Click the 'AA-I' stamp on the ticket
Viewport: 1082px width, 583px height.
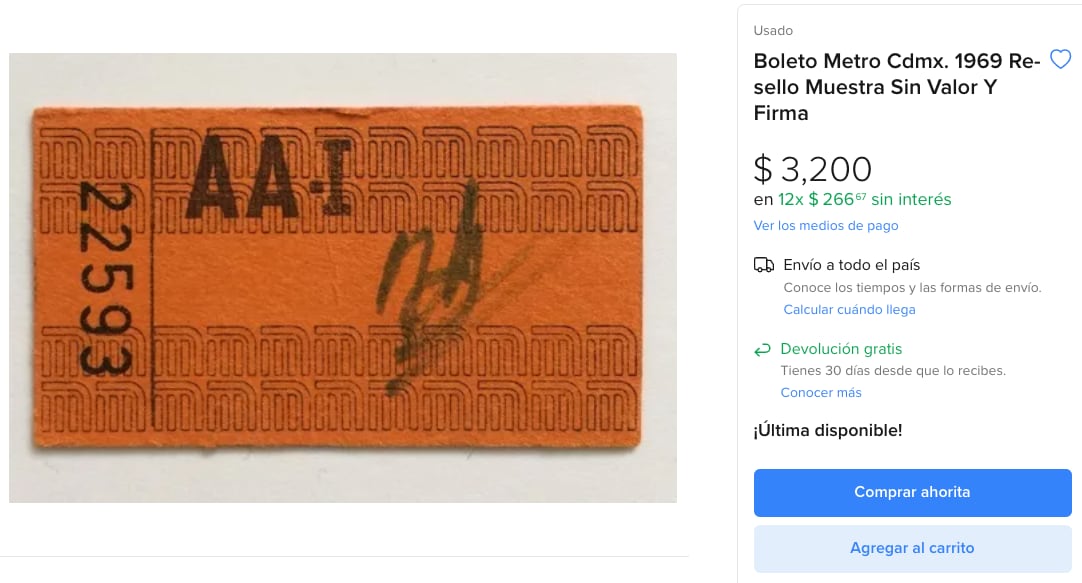coord(272,176)
